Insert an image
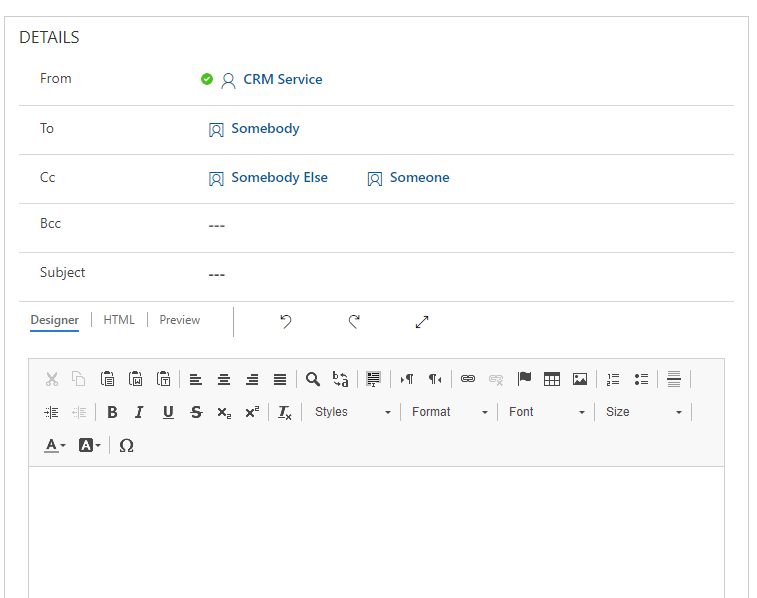Screen dimensions: 757x598 click(x=580, y=379)
